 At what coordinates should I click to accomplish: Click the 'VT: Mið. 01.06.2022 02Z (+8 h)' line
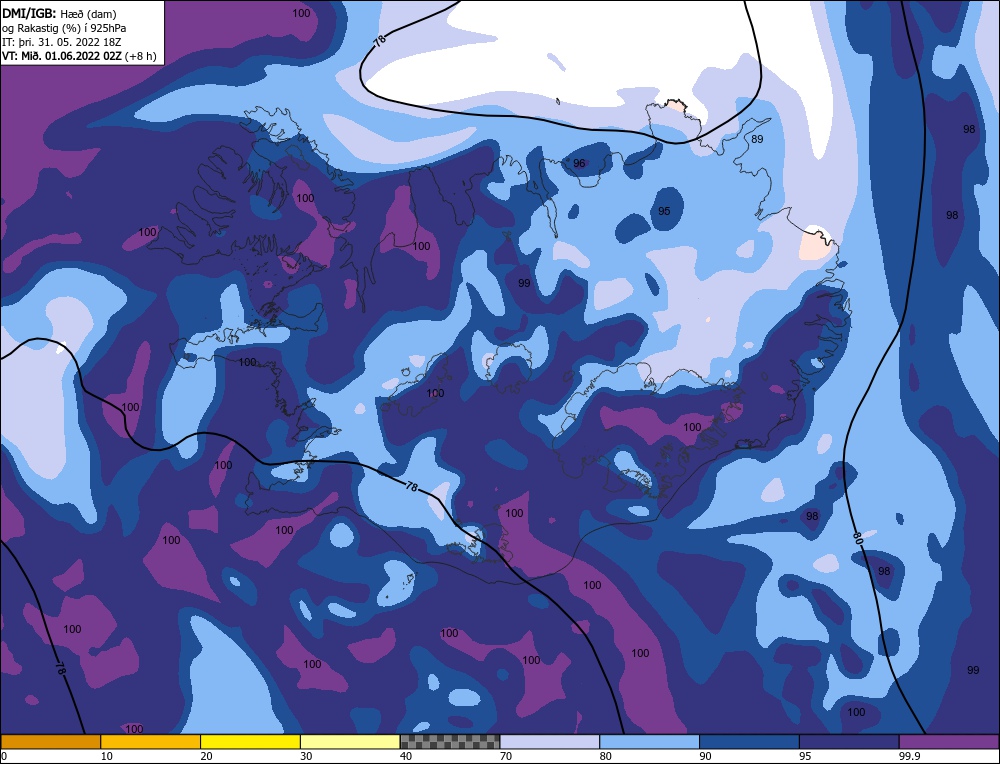click(79, 56)
